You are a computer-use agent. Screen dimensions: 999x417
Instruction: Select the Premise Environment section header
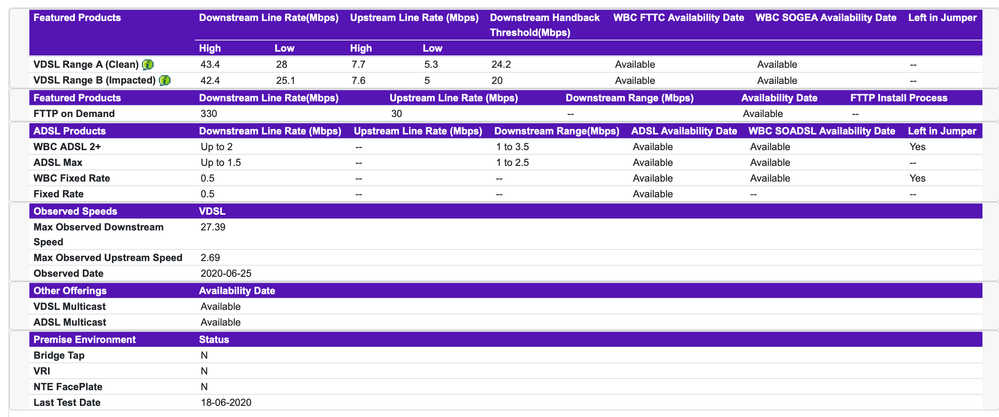point(83,340)
